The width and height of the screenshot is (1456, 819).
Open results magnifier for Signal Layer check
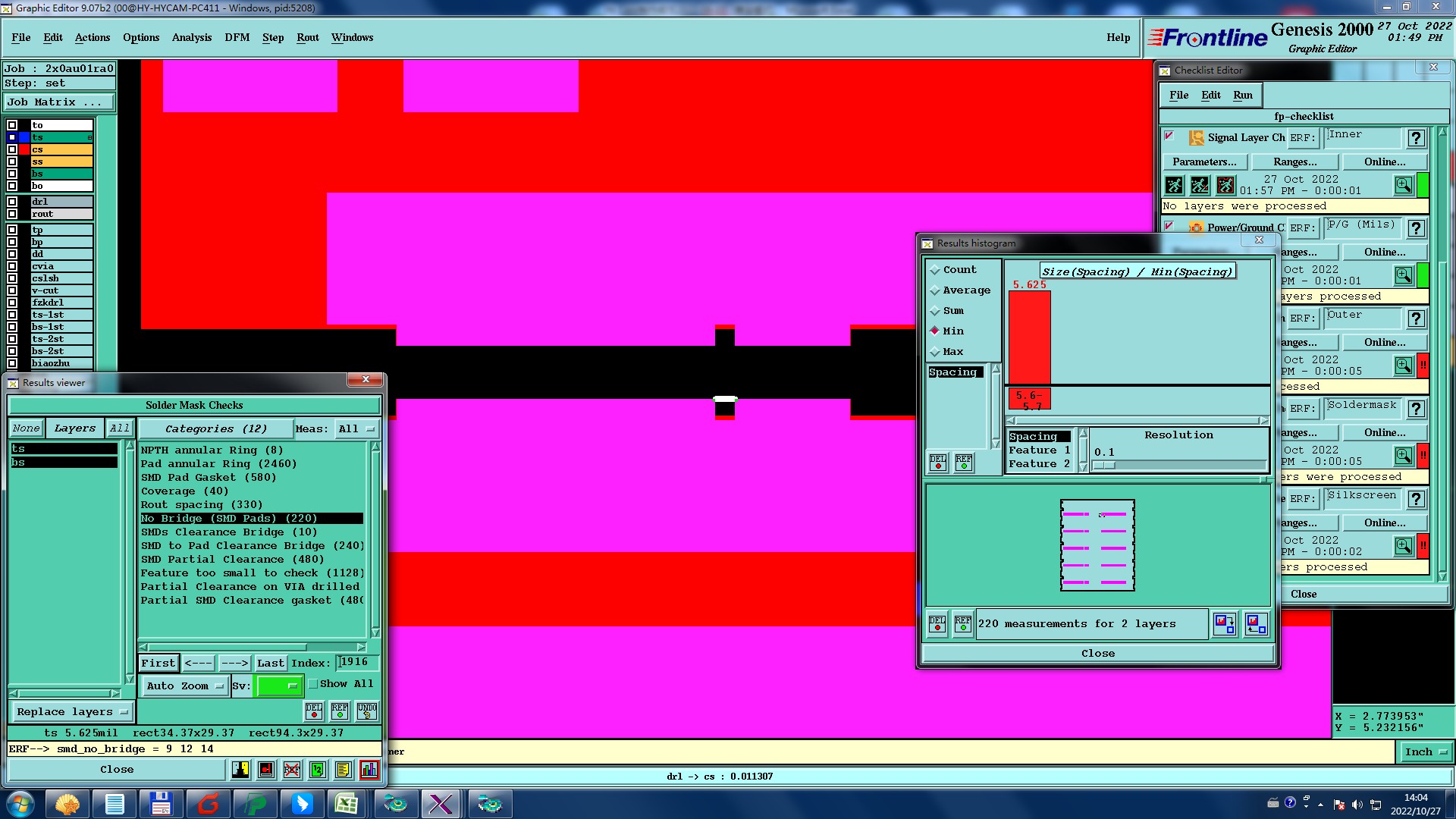pyautogui.click(x=1403, y=185)
